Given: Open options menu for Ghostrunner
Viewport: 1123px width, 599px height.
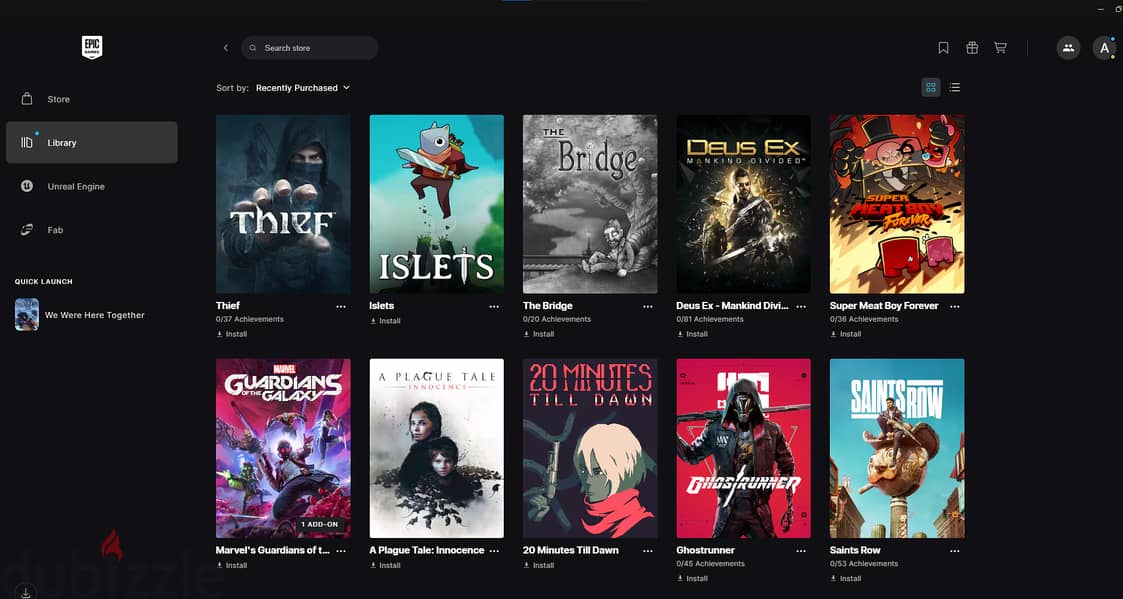Looking at the screenshot, I should [x=801, y=551].
